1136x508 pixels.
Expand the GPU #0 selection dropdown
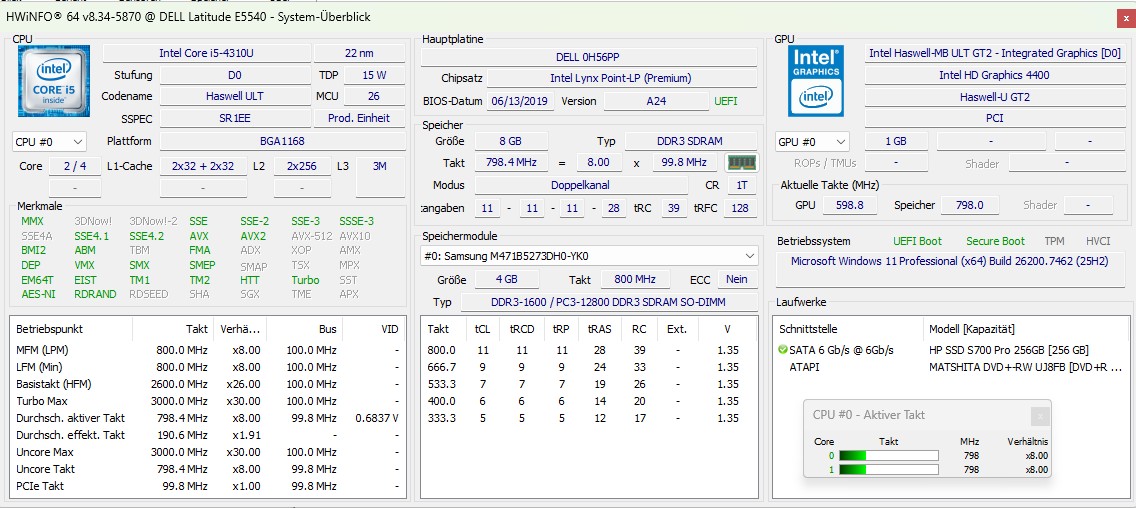coord(812,142)
